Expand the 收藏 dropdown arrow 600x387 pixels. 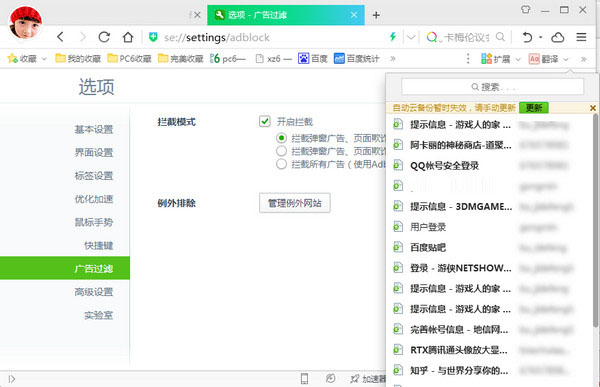(44, 59)
